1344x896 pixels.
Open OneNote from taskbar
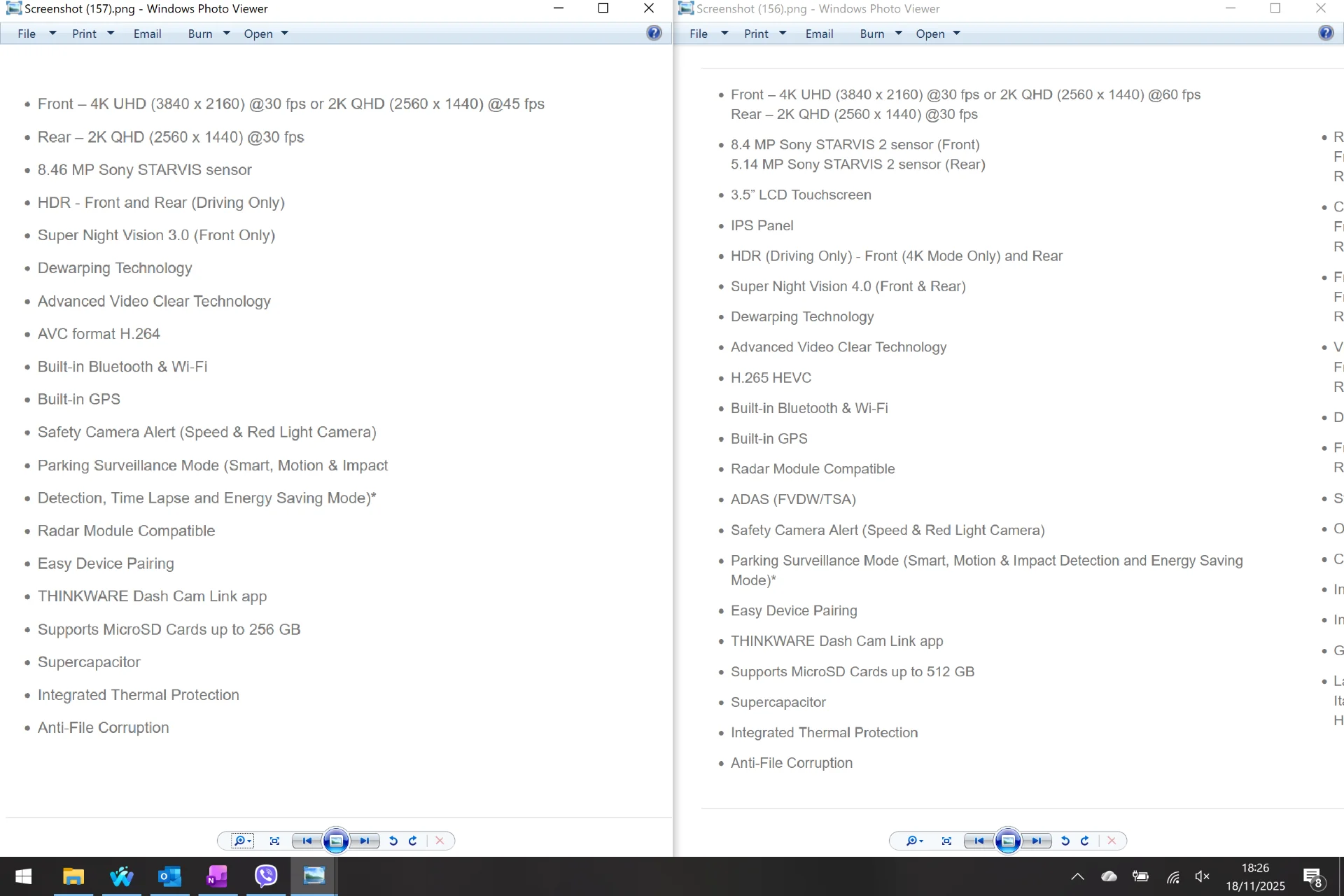coord(218,876)
